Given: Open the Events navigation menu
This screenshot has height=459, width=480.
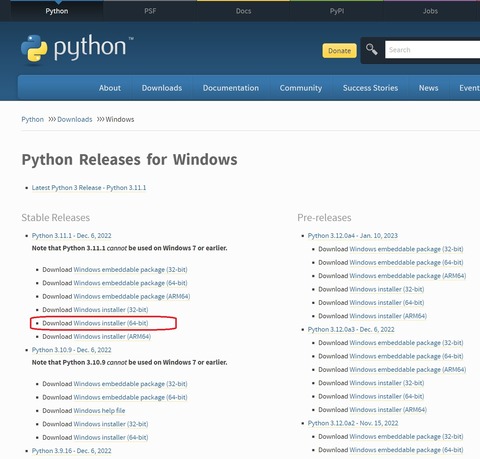Looking at the screenshot, I should 469,88.
